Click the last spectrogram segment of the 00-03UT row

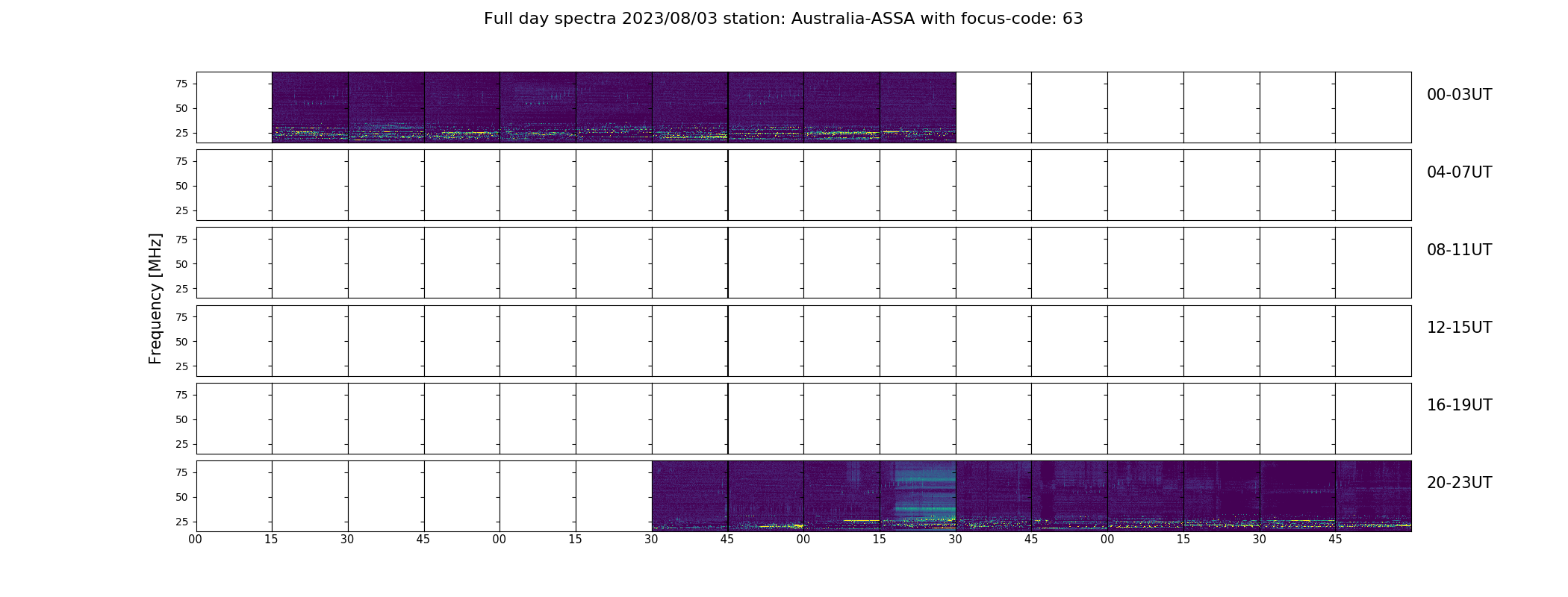tap(918, 107)
